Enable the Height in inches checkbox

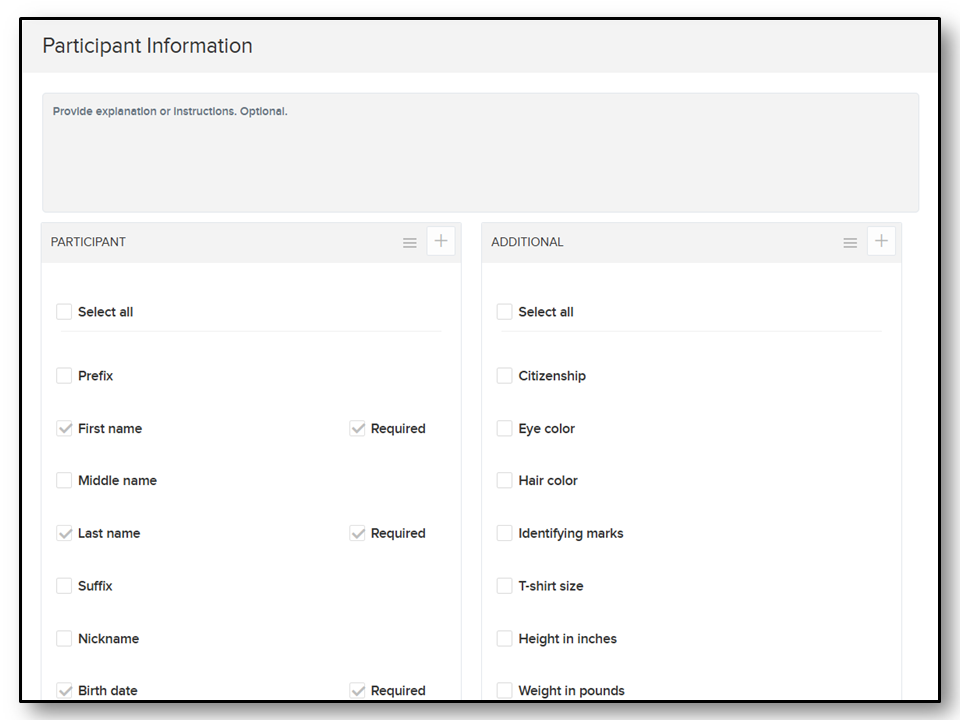point(504,638)
